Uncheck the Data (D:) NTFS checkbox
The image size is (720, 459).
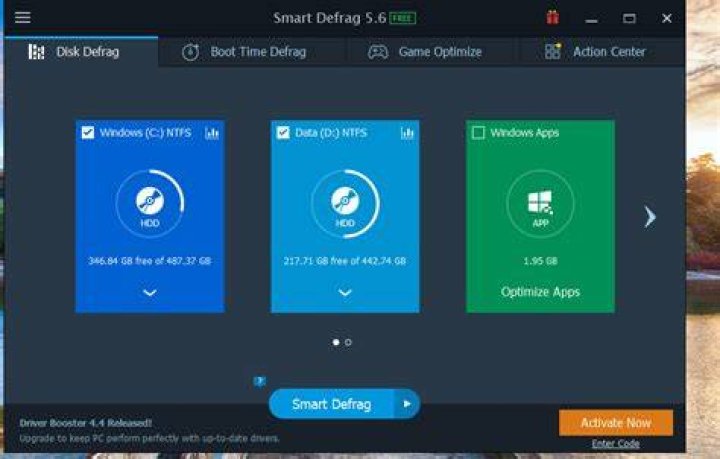point(283,133)
